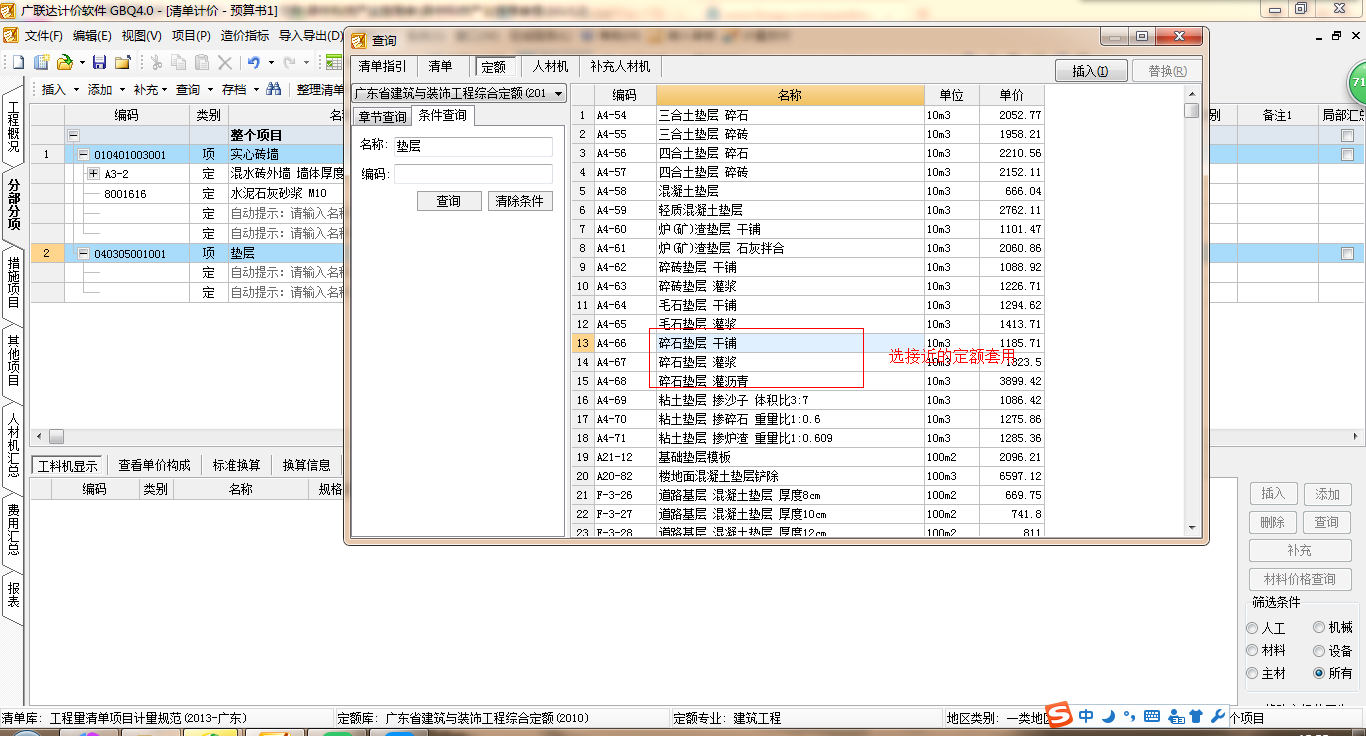Expand the A3-2 tree node

pyautogui.click(x=94, y=174)
